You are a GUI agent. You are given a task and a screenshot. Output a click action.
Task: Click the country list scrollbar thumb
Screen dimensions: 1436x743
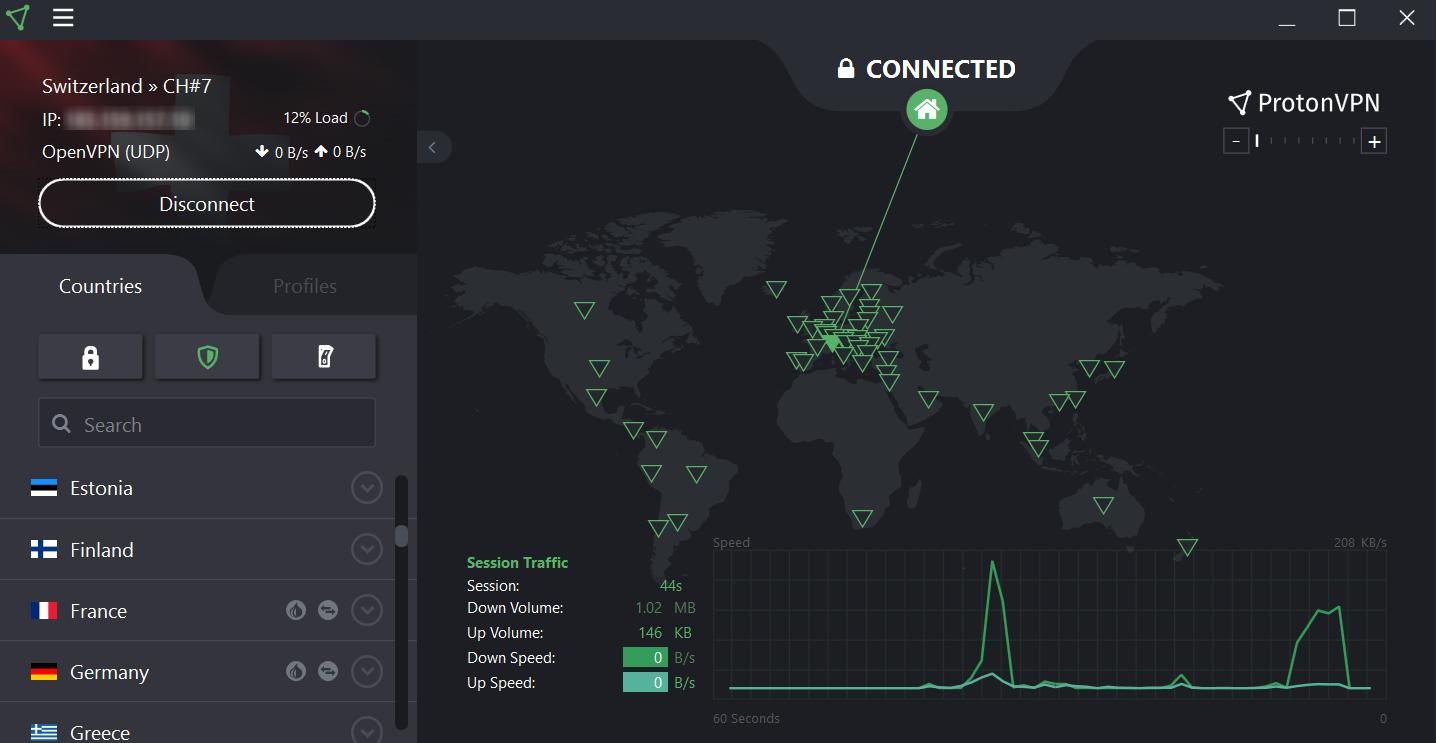401,536
